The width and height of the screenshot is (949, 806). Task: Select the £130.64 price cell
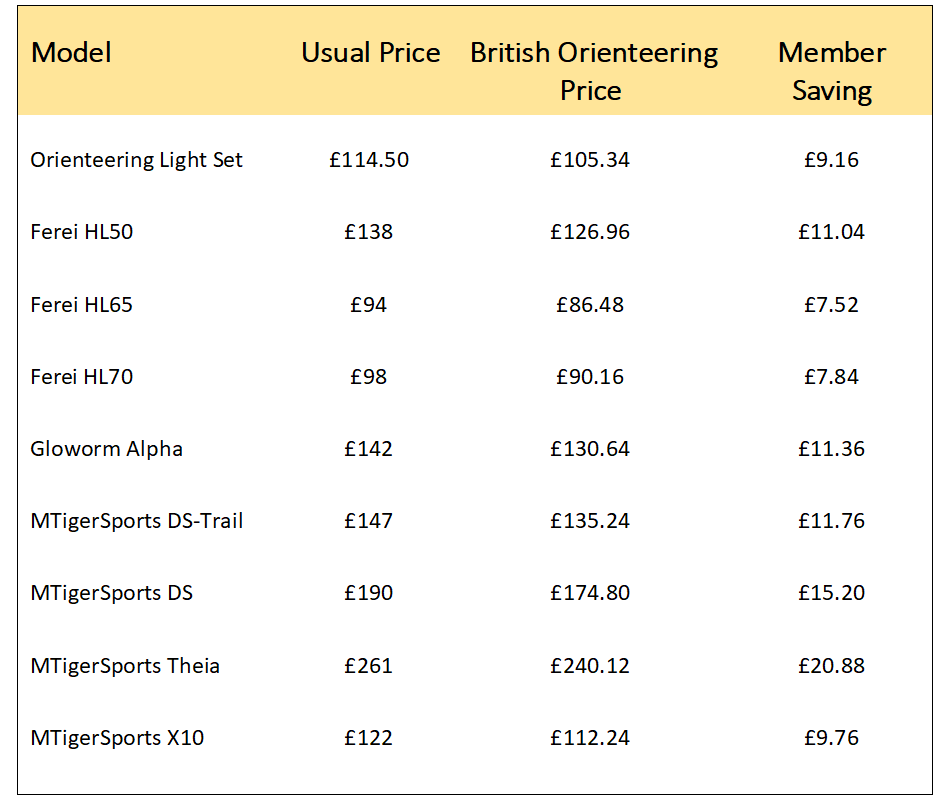tap(590, 449)
